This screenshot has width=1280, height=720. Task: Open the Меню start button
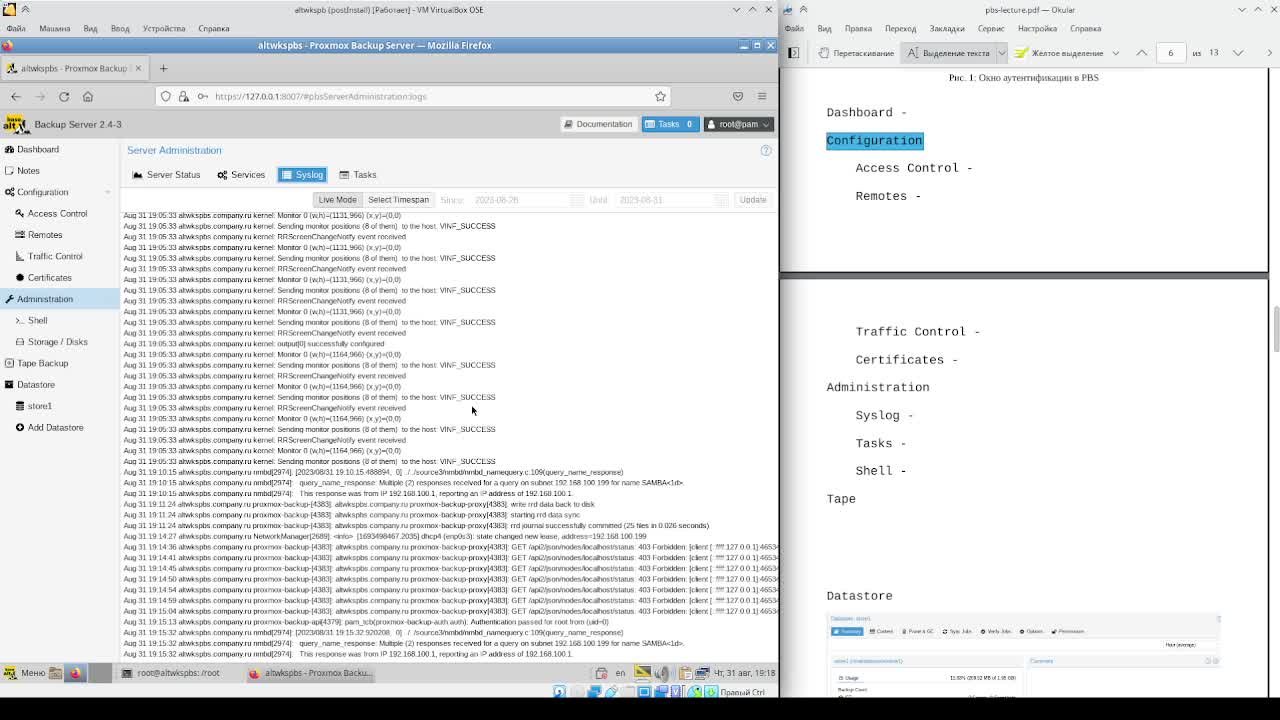click(x=24, y=673)
